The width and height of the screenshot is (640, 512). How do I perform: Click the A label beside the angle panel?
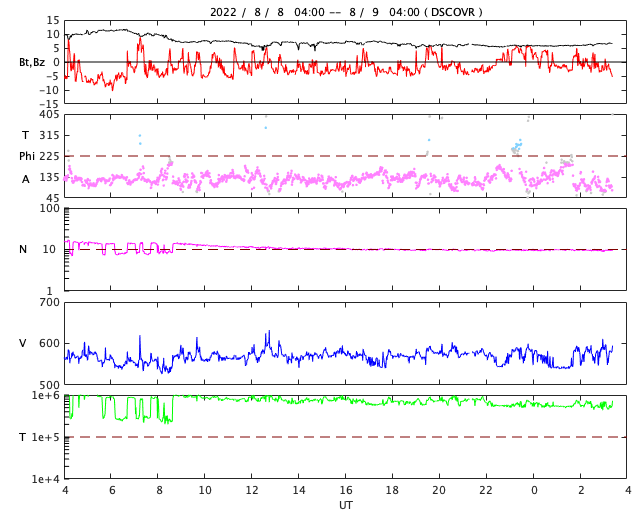[26, 179]
